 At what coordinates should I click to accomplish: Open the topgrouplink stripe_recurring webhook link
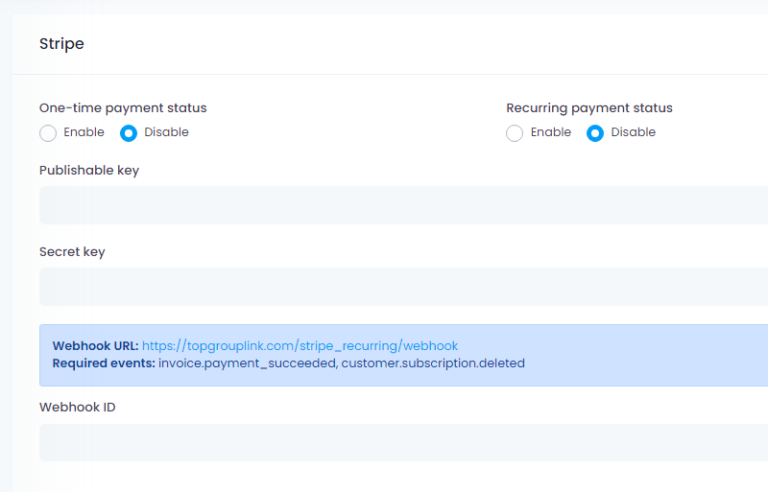300,346
